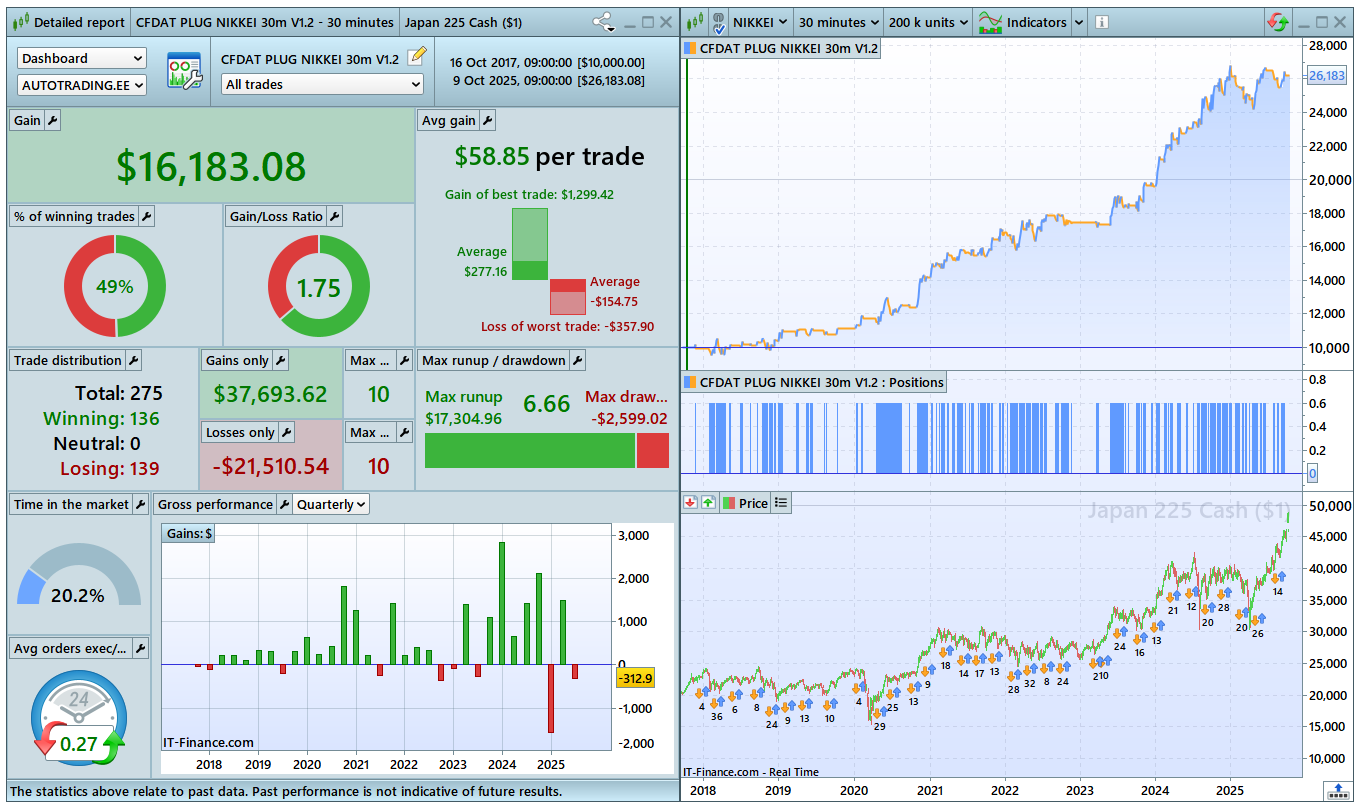Open the Dashboard view dropdown

(82, 59)
